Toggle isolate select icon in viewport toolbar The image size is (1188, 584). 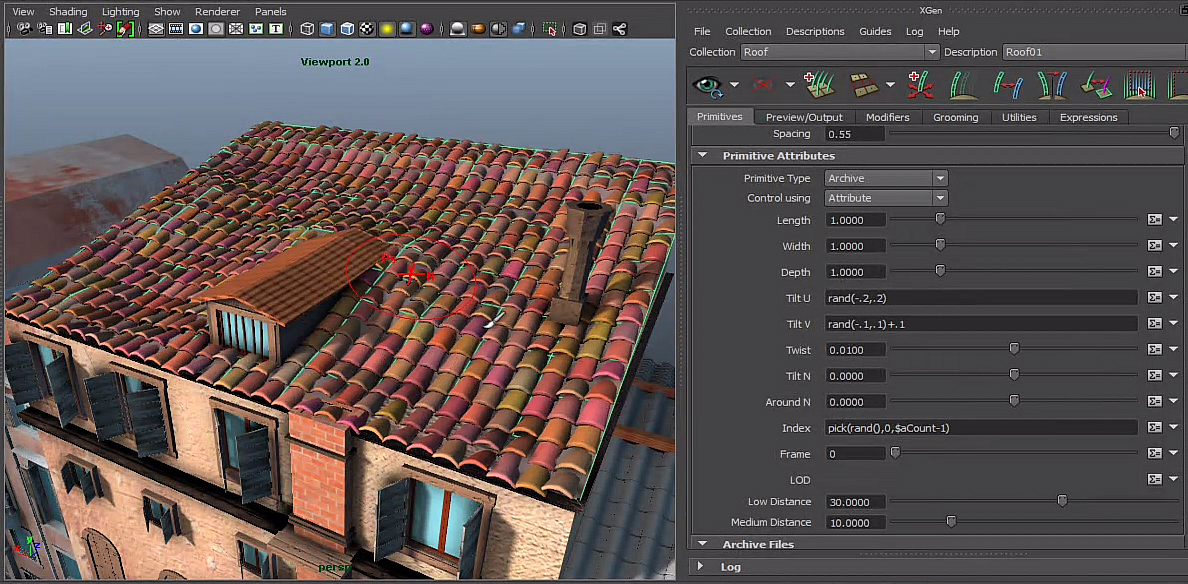tap(550, 30)
